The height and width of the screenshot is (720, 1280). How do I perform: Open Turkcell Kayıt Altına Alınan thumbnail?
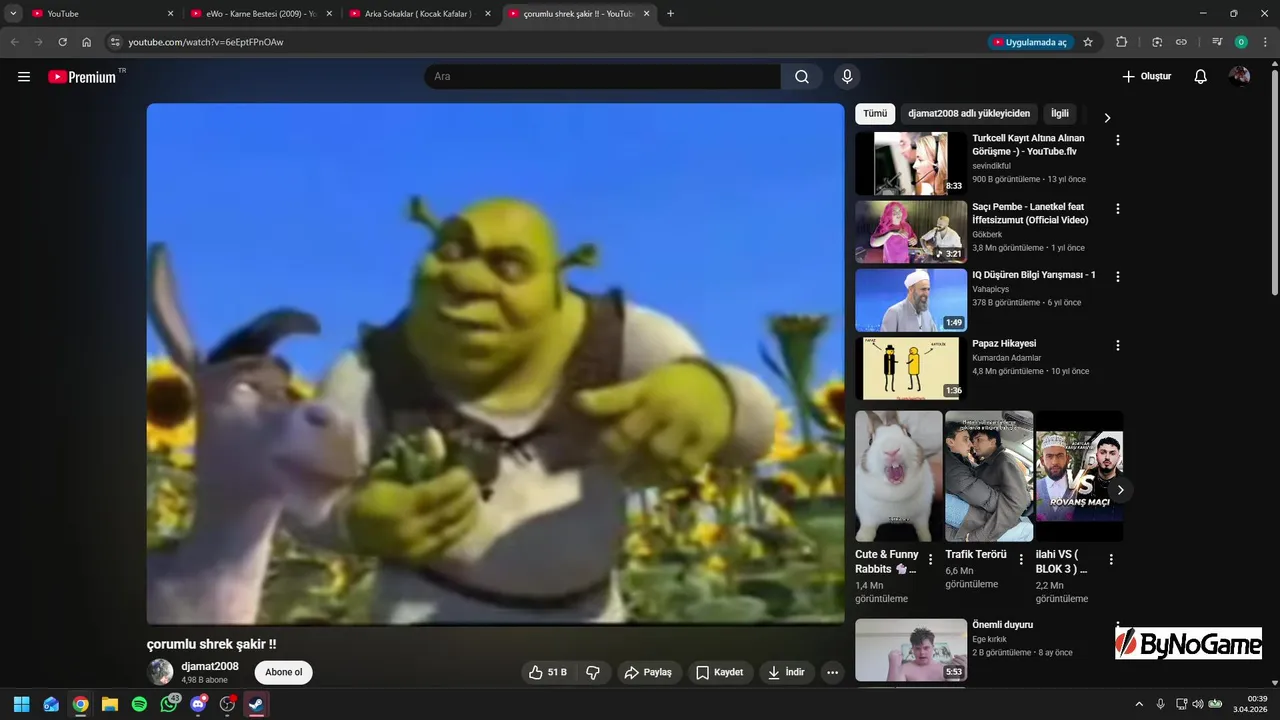(911, 163)
